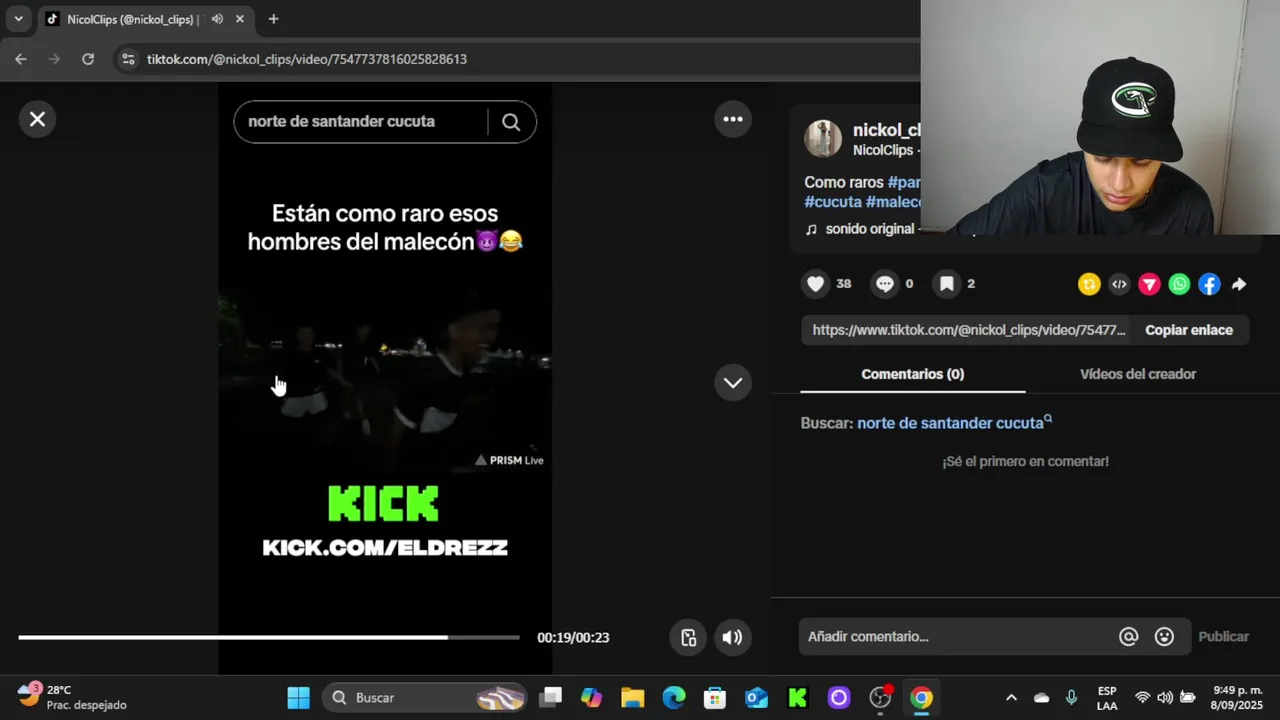Open File Explorer from the taskbar
The width and height of the screenshot is (1280, 720).
pyautogui.click(x=633, y=697)
